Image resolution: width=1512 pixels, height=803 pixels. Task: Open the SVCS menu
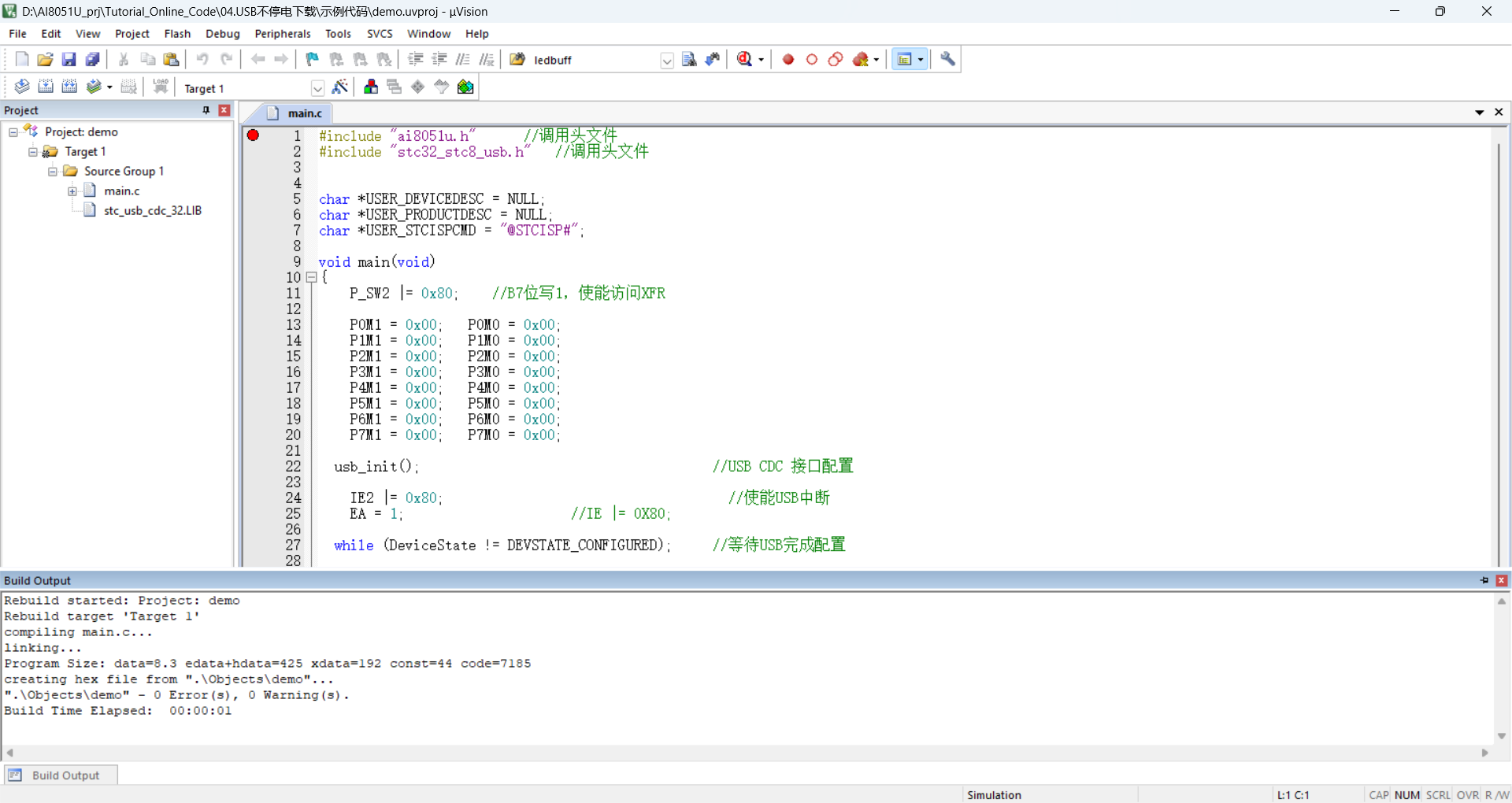click(380, 34)
